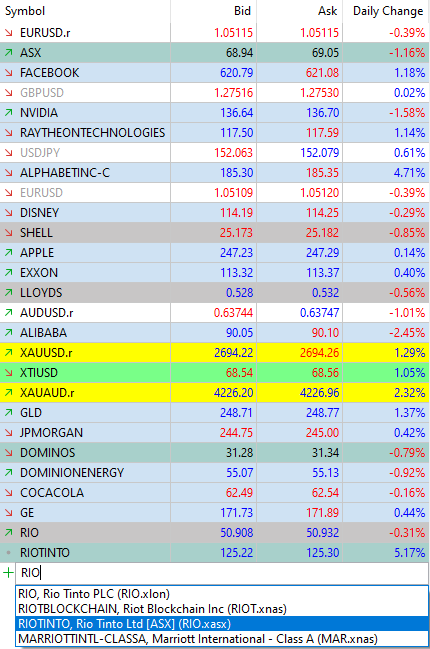The width and height of the screenshot is (430, 649).
Task: Click the Daily Change column header
Action: click(x=386, y=11)
